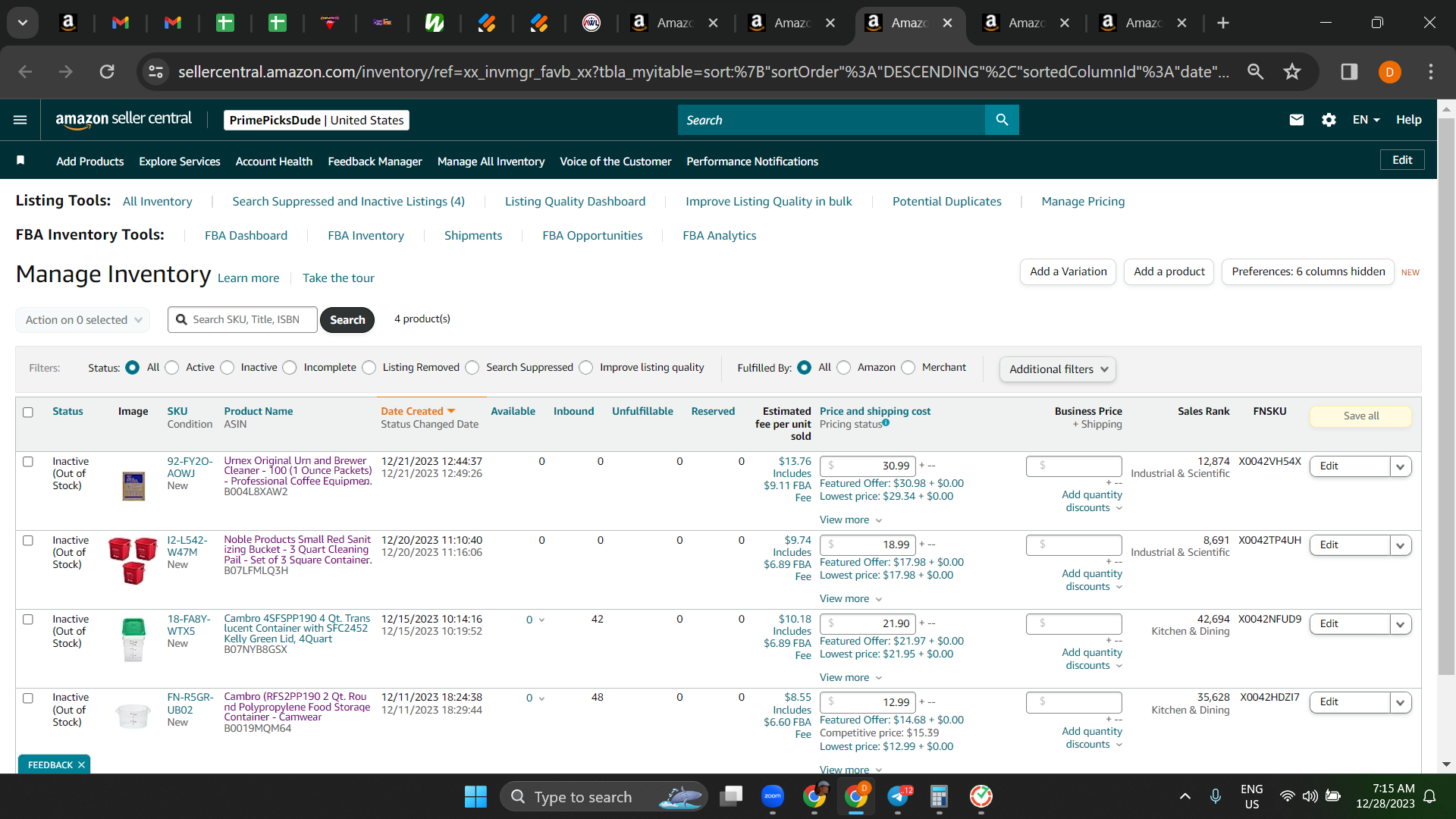1456x819 pixels.
Task: Expand the Additional filters dropdown
Action: pos(1058,369)
